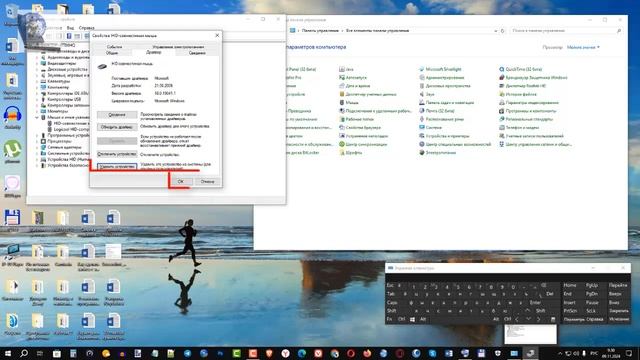
Task: Open Брандмауэр Защитника Windows item
Action: (x=533, y=78)
